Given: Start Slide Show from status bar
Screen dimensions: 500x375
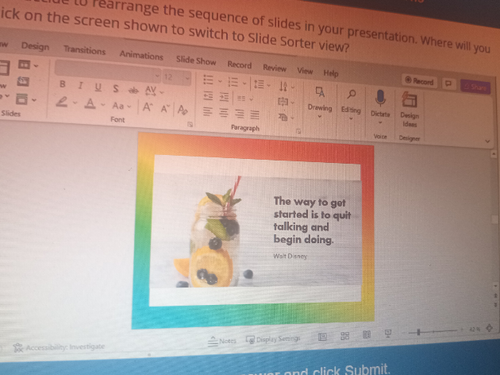Looking at the screenshot, I should pyautogui.click(x=388, y=333).
